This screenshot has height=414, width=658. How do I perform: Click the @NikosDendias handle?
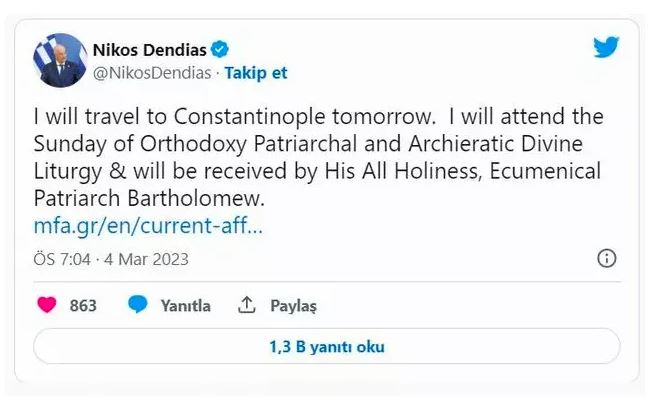pos(153,72)
